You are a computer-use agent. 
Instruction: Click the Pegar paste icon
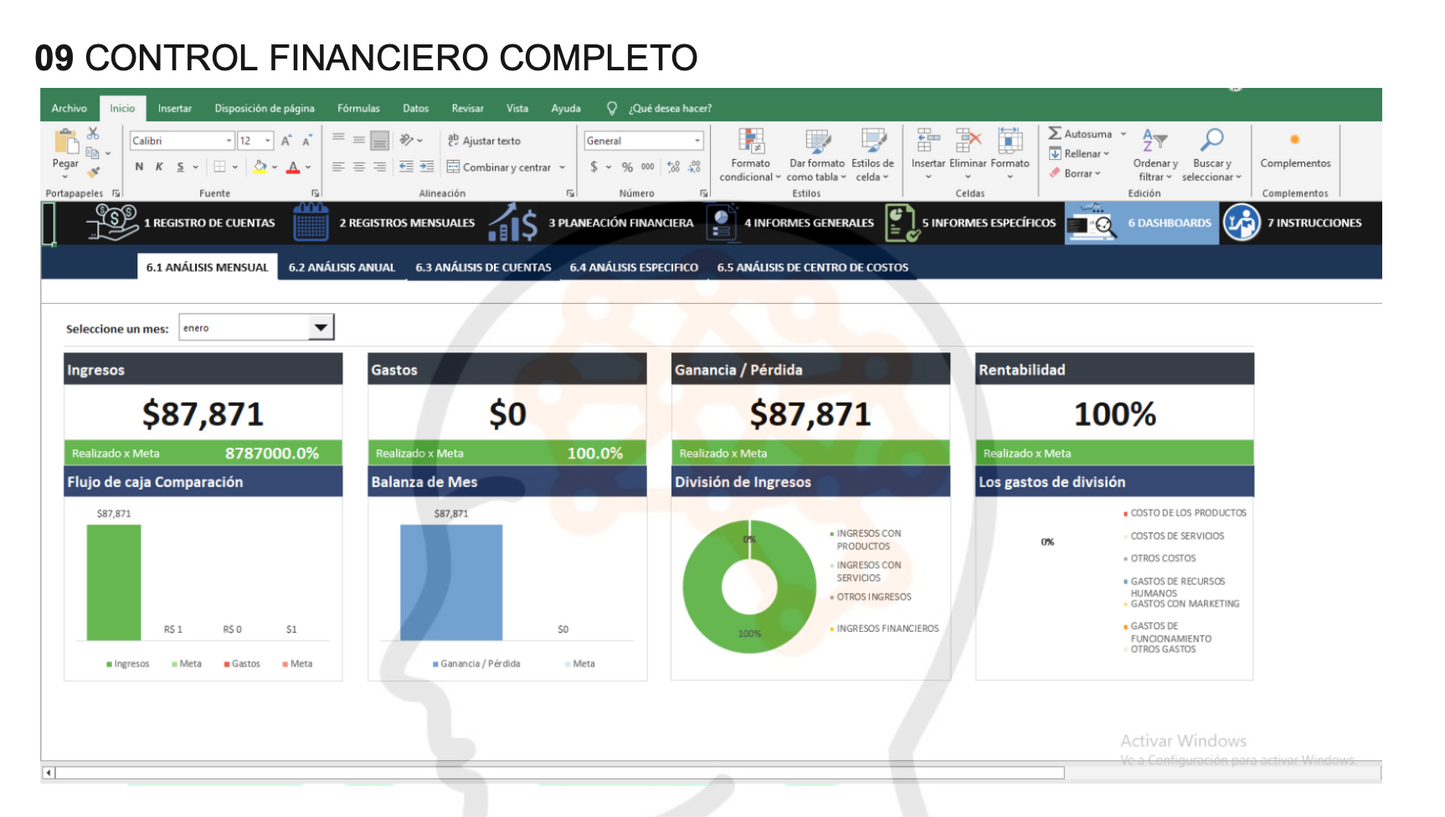[x=66, y=141]
